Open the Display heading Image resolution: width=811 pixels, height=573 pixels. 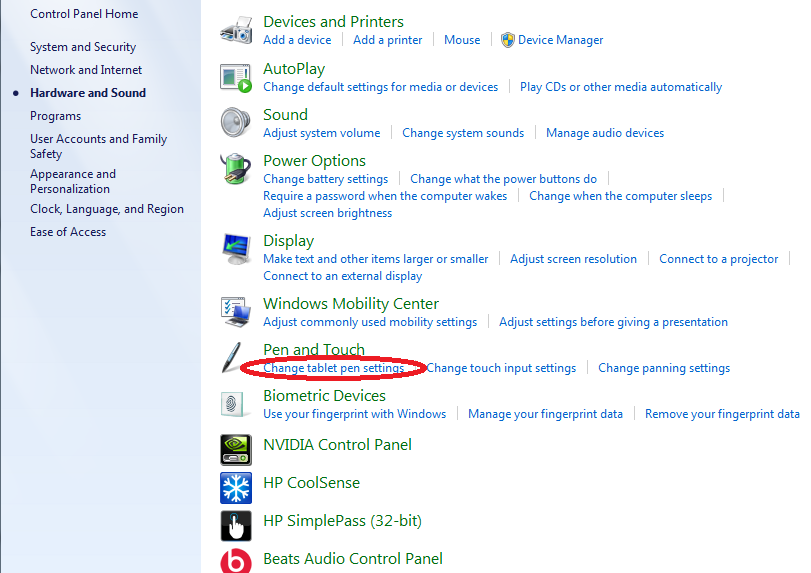click(288, 241)
